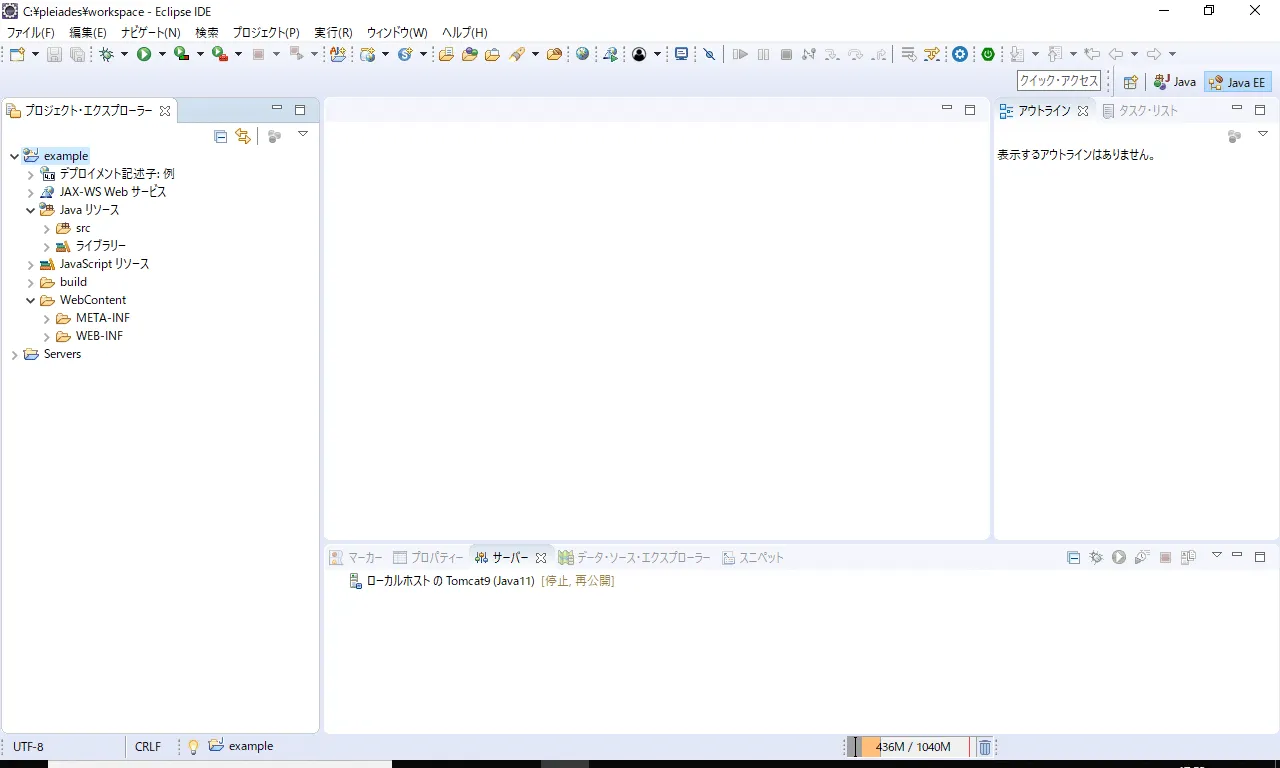This screenshot has height=768, width=1280.
Task: Click collapse icon in Servers view toolbar
Action: click(1073, 557)
